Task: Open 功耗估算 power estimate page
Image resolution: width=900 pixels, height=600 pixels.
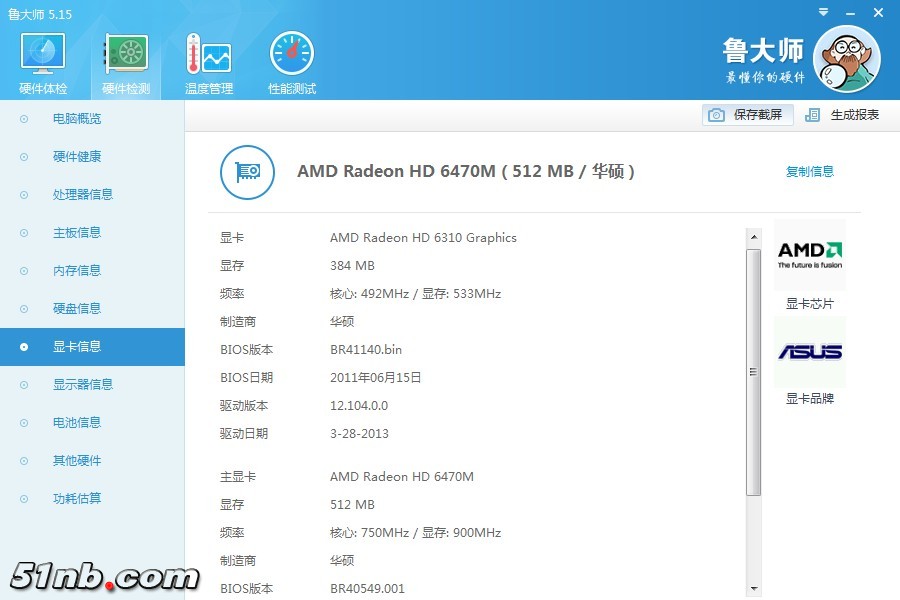Action: [x=77, y=499]
